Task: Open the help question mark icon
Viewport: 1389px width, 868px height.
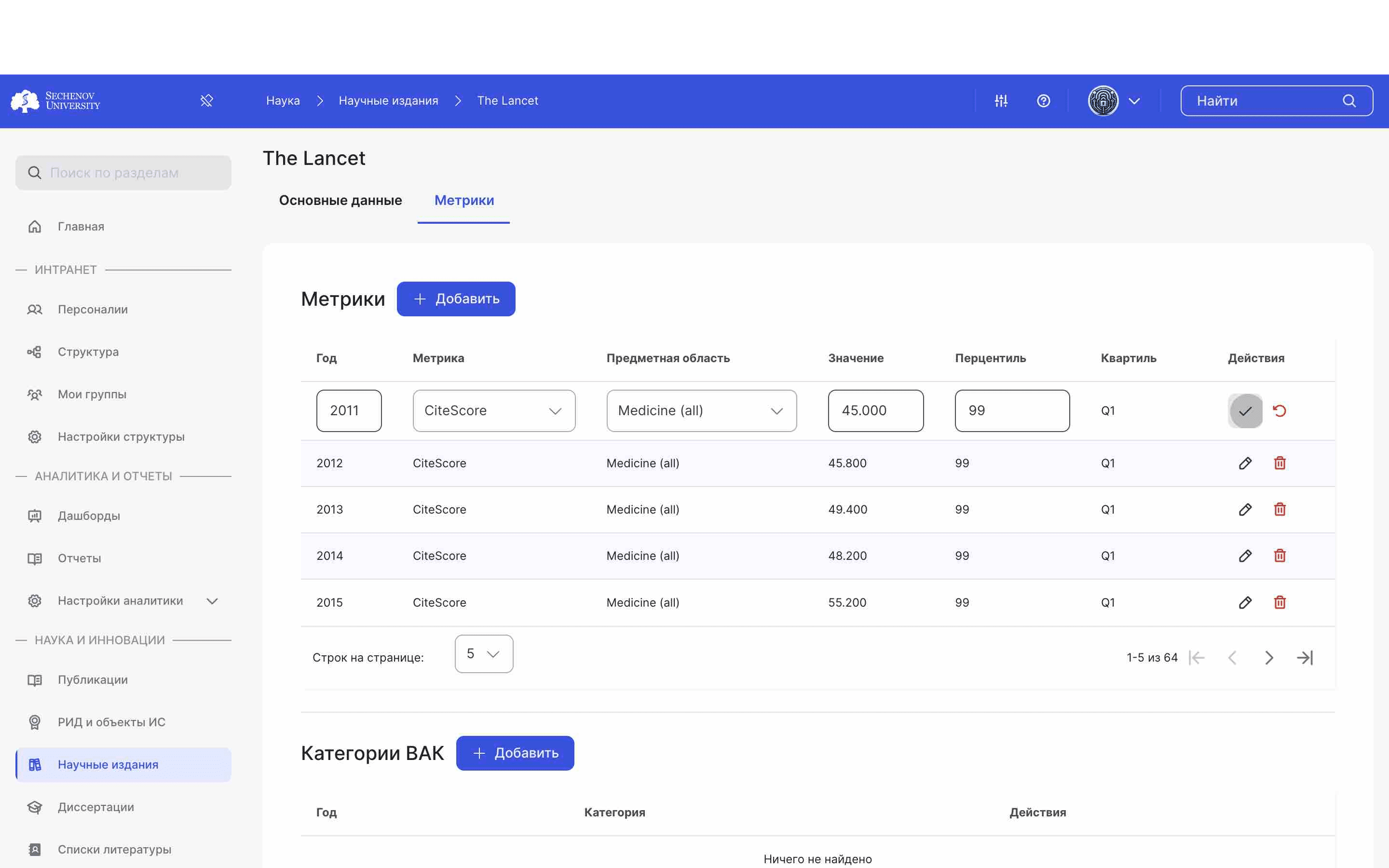Action: pos(1044,101)
